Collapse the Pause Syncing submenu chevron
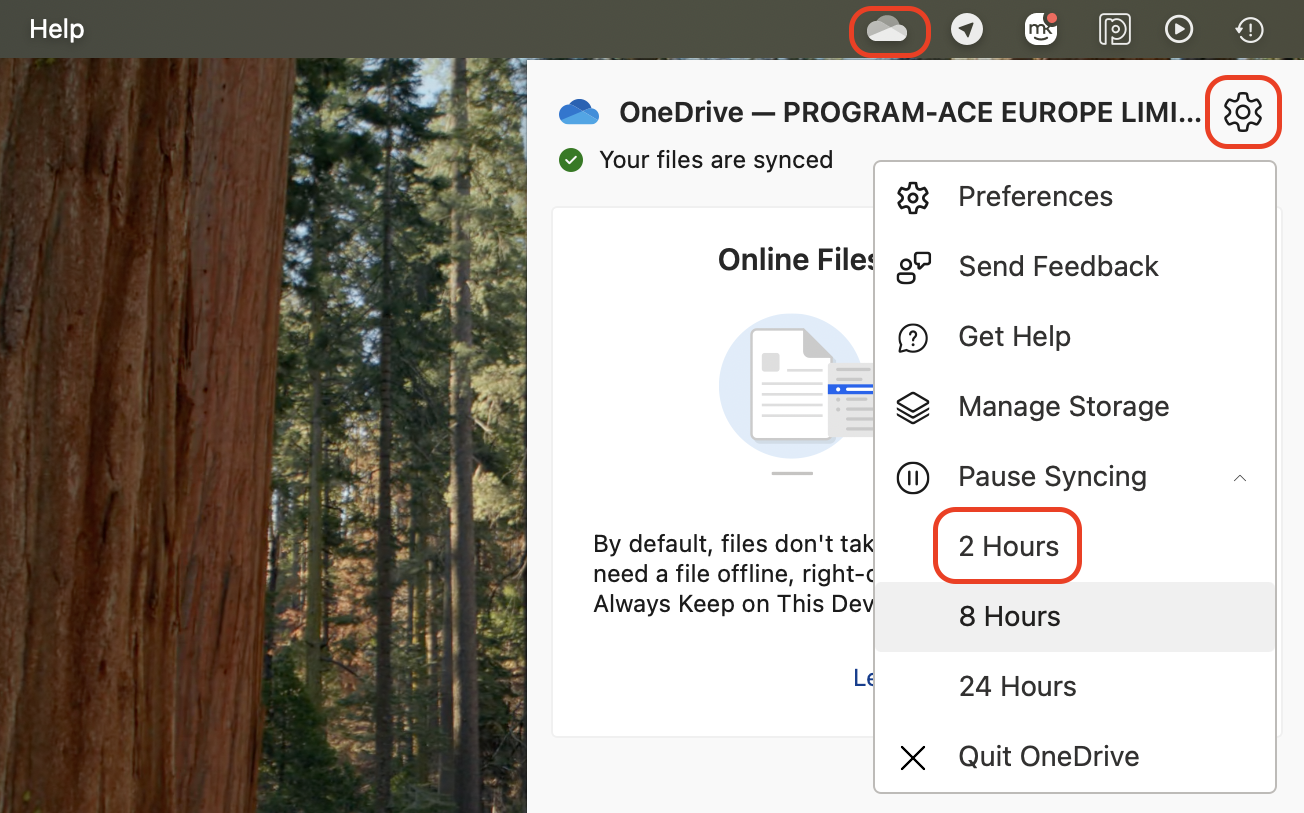This screenshot has height=813, width=1304. pyautogui.click(x=1240, y=478)
